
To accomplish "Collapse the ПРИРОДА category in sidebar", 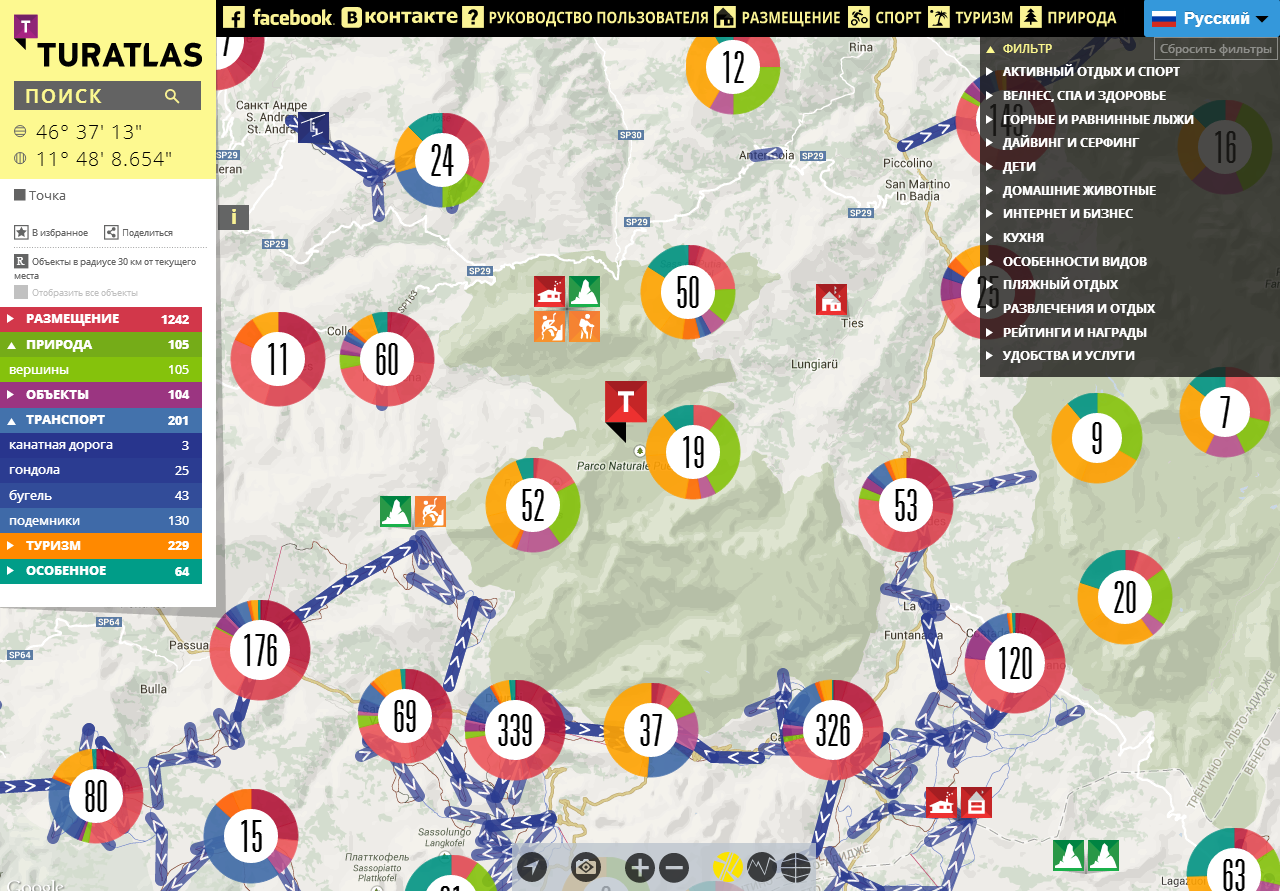I will tap(101, 344).
